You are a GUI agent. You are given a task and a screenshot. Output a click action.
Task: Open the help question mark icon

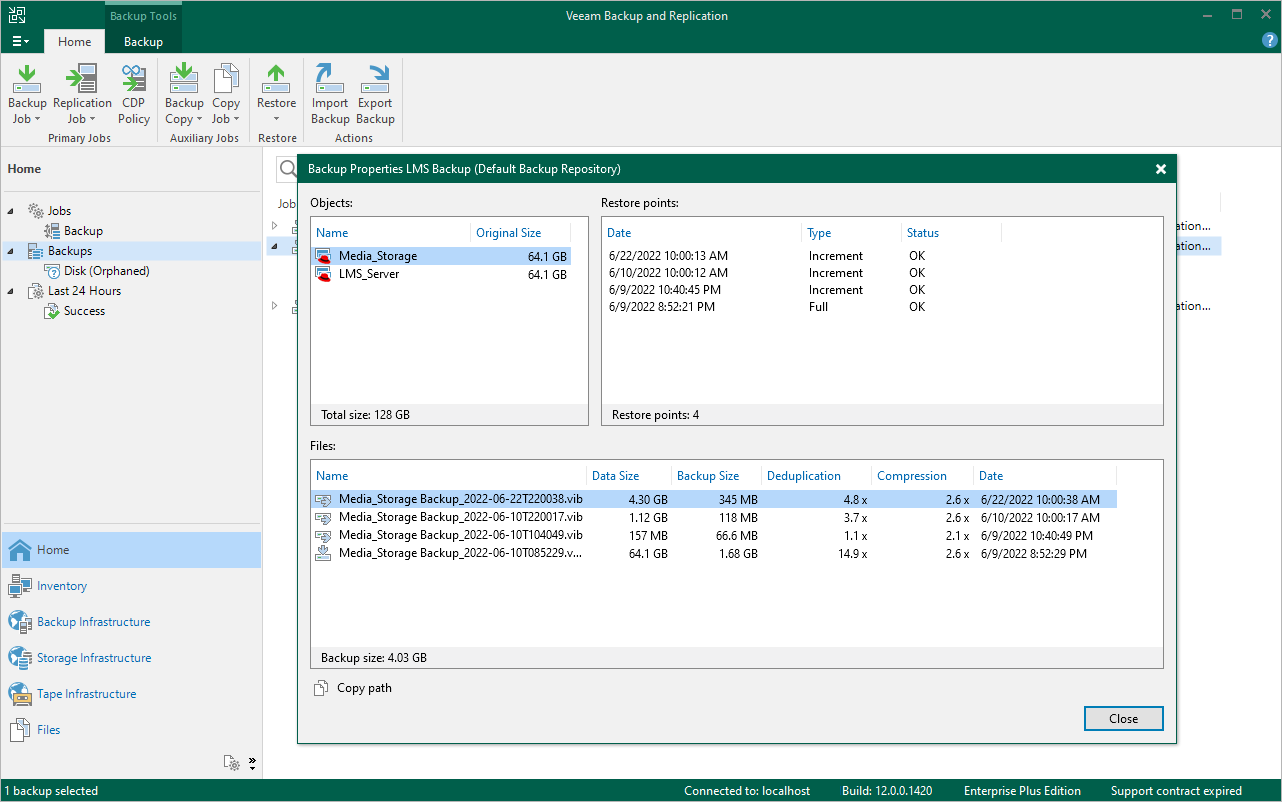[x=1270, y=40]
